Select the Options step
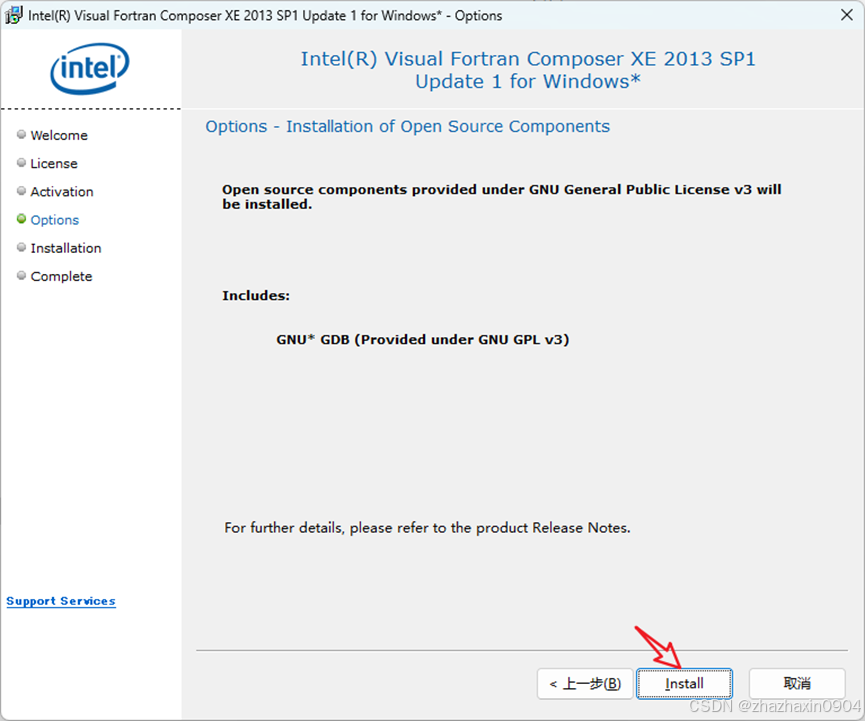 pyautogui.click(x=55, y=220)
